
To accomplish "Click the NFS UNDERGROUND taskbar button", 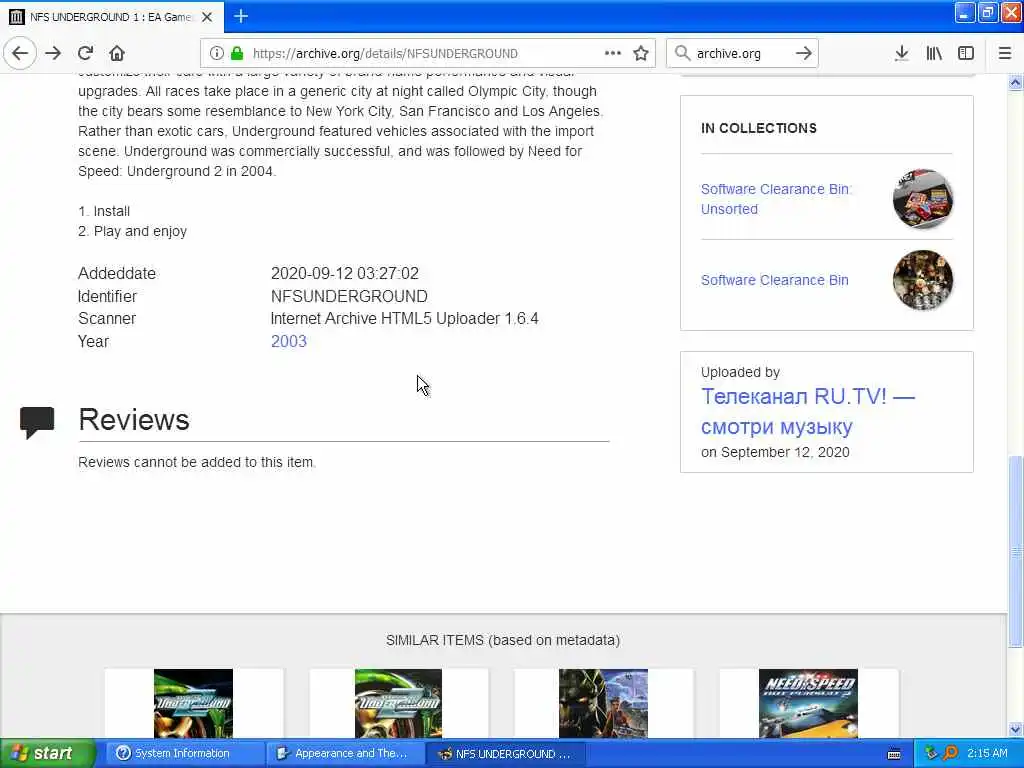I will click(x=505, y=754).
